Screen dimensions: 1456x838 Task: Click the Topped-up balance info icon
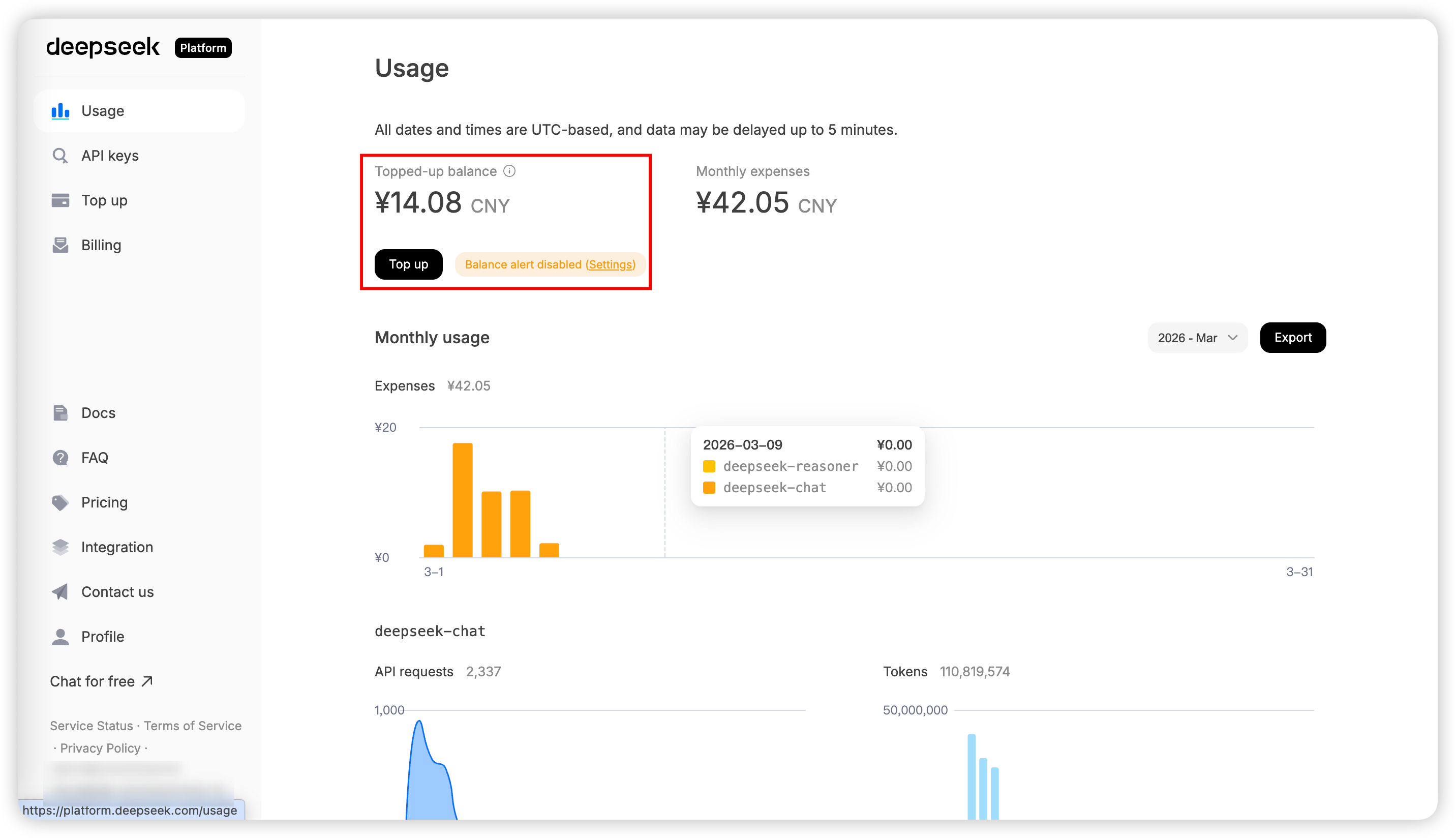tap(509, 171)
